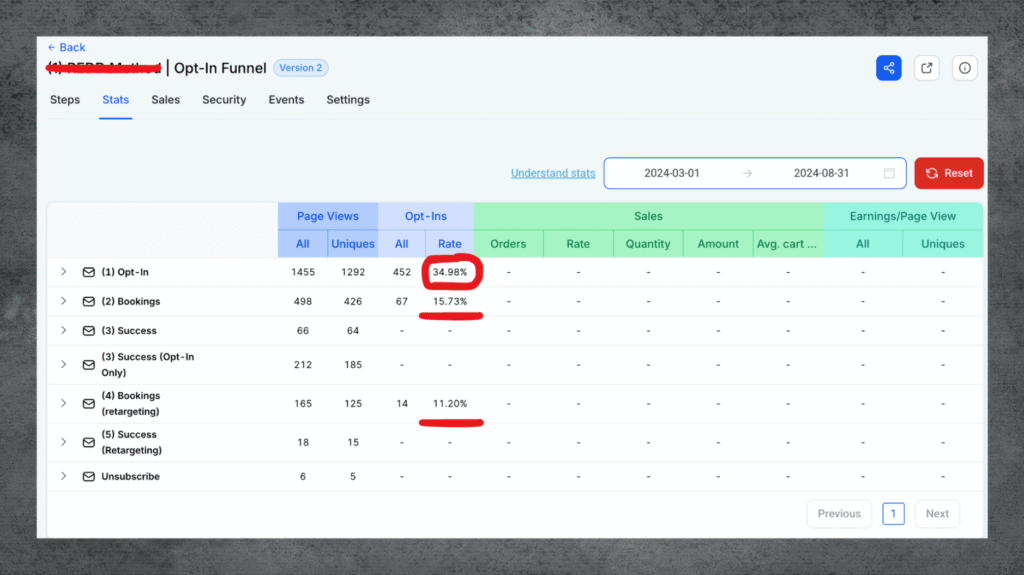Expand the (4) Bookings (retargeting) row
The image size is (1024, 575).
[x=63, y=403]
